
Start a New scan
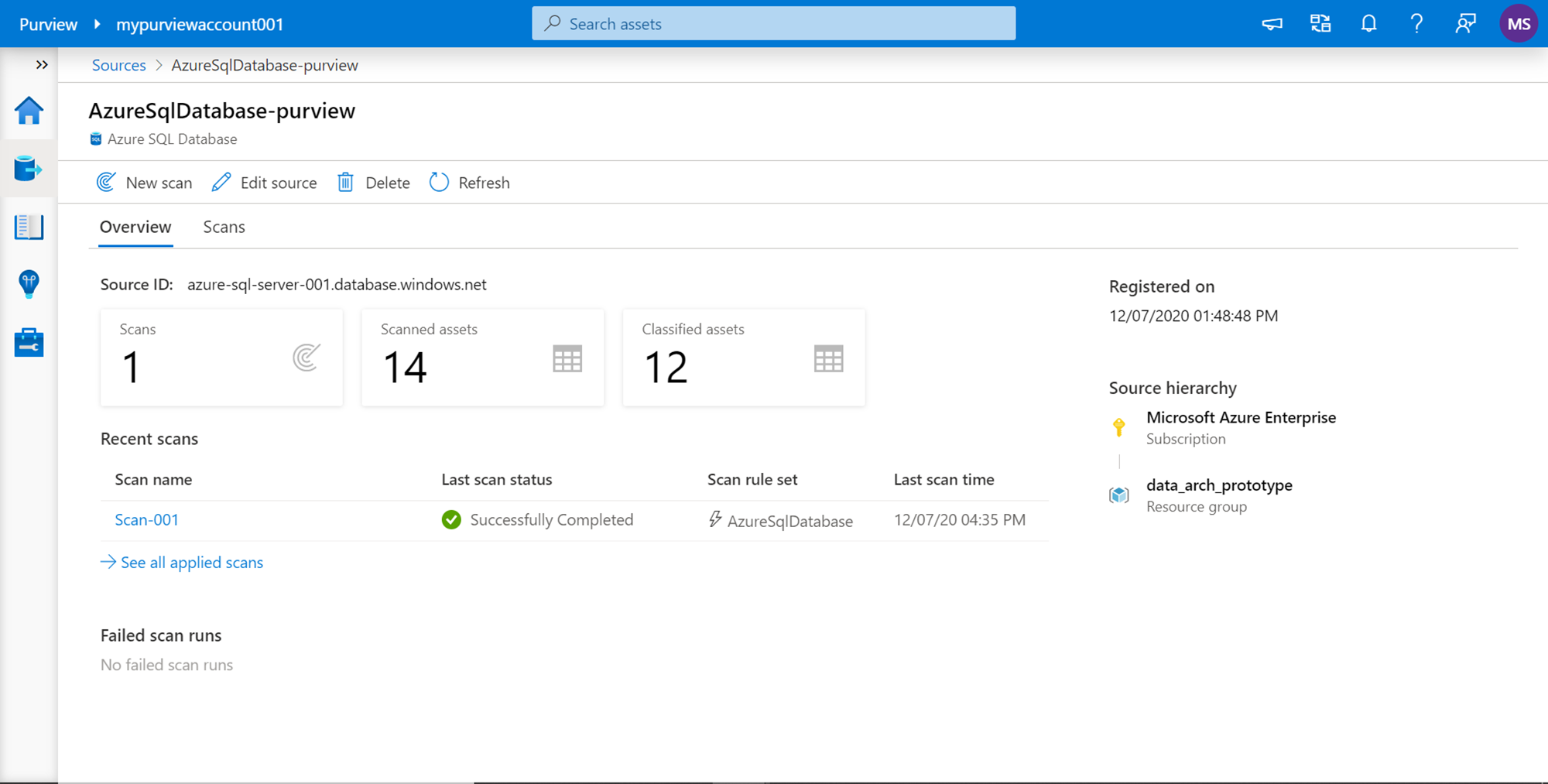(x=145, y=183)
